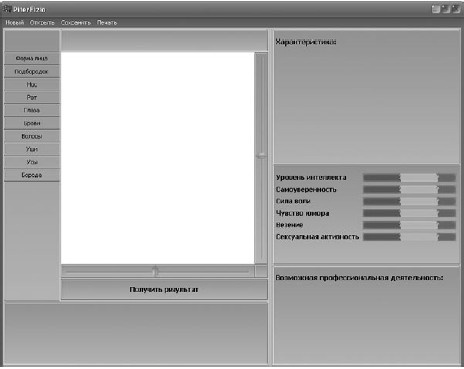
Task: Click the vertical slider thumb beside canvas
Action: tap(261, 155)
